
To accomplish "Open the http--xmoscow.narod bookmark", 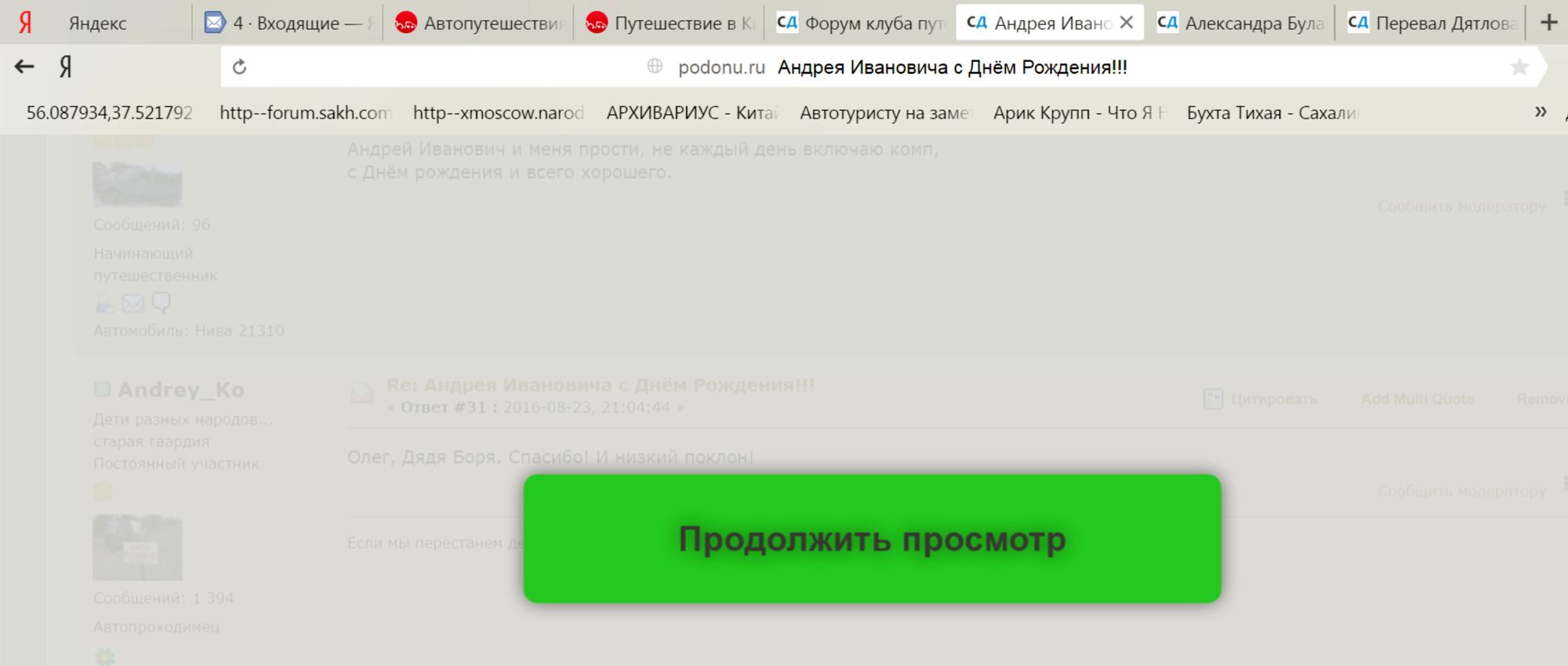I will pyautogui.click(x=499, y=112).
